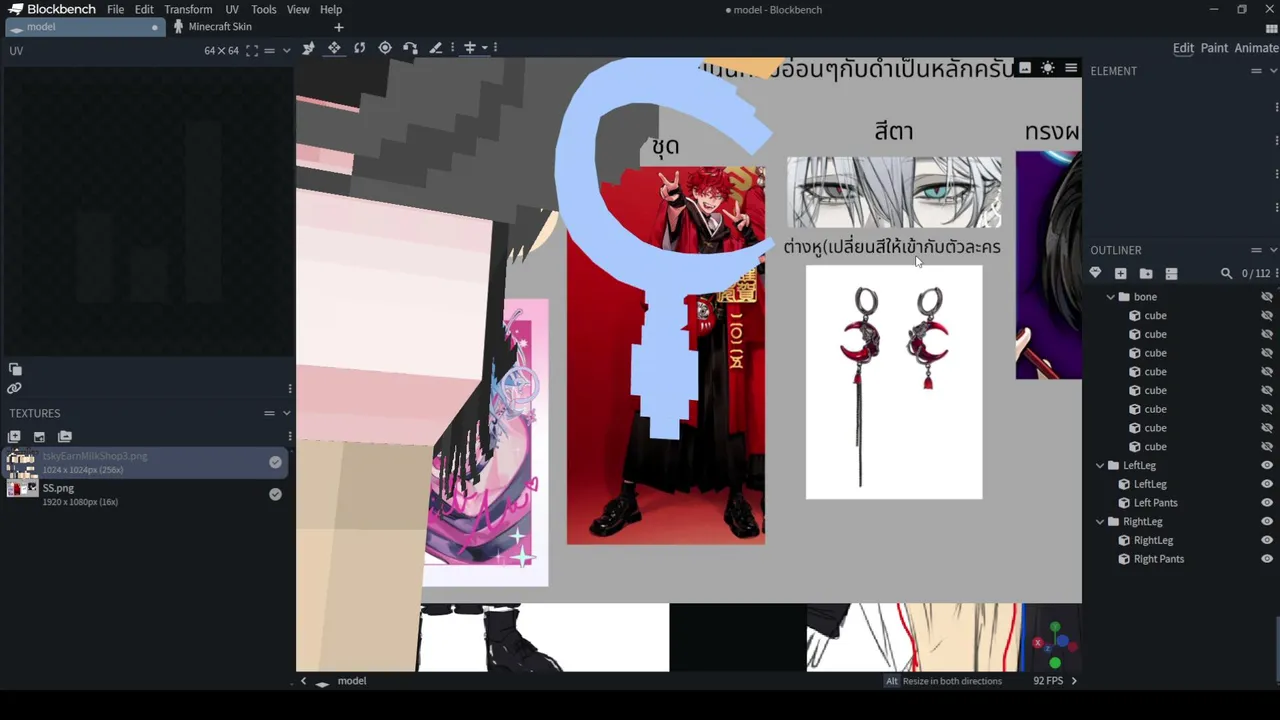This screenshot has width=1280, height=720.
Task: Open the Edit menu in the menu bar
Action: (x=144, y=9)
